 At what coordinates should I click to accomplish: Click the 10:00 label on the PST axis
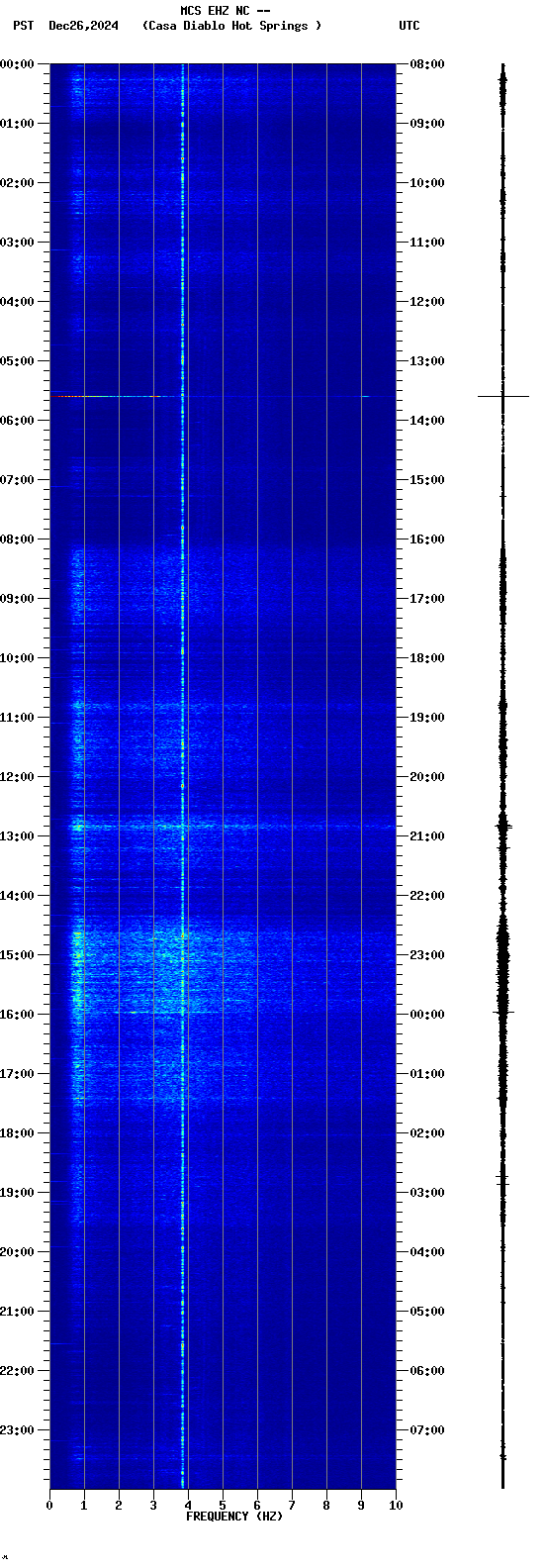[18, 658]
